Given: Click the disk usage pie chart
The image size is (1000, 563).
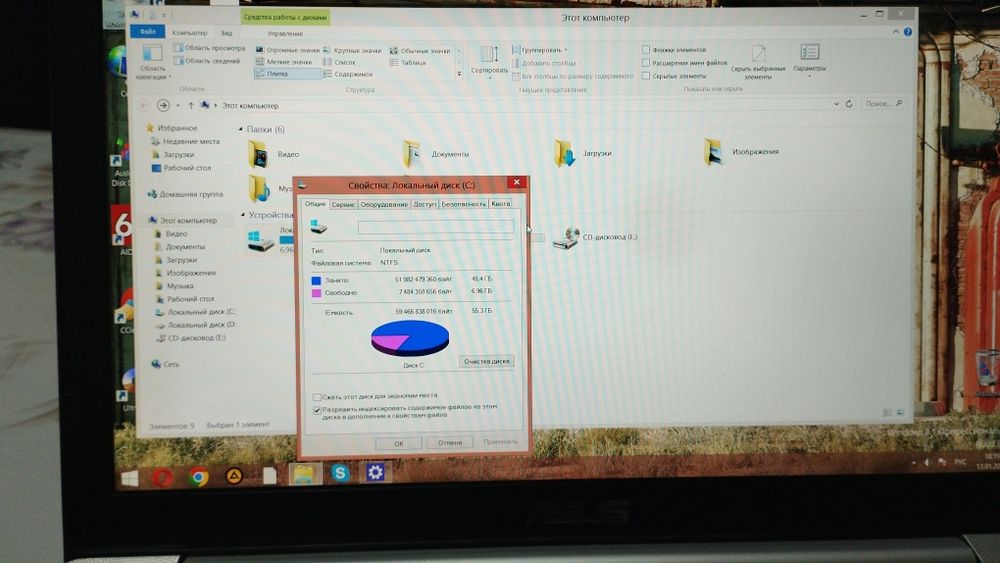Looking at the screenshot, I should tap(410, 338).
